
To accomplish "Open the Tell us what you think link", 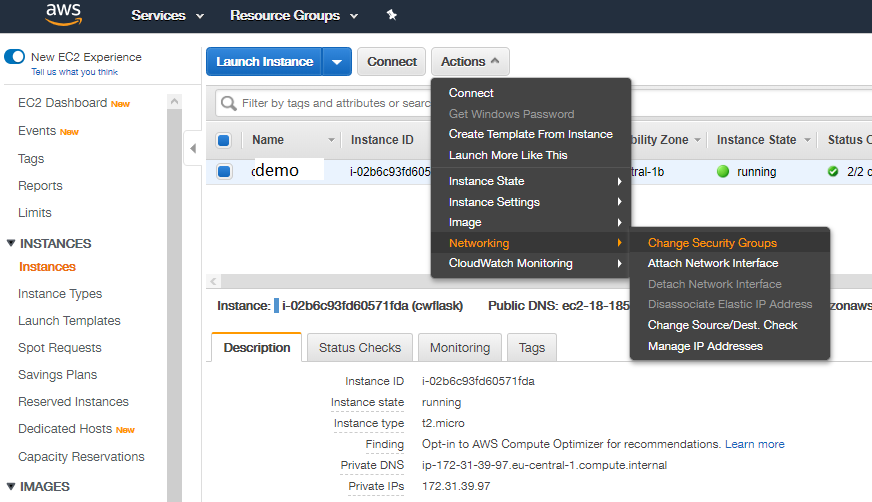I will [x=75, y=72].
